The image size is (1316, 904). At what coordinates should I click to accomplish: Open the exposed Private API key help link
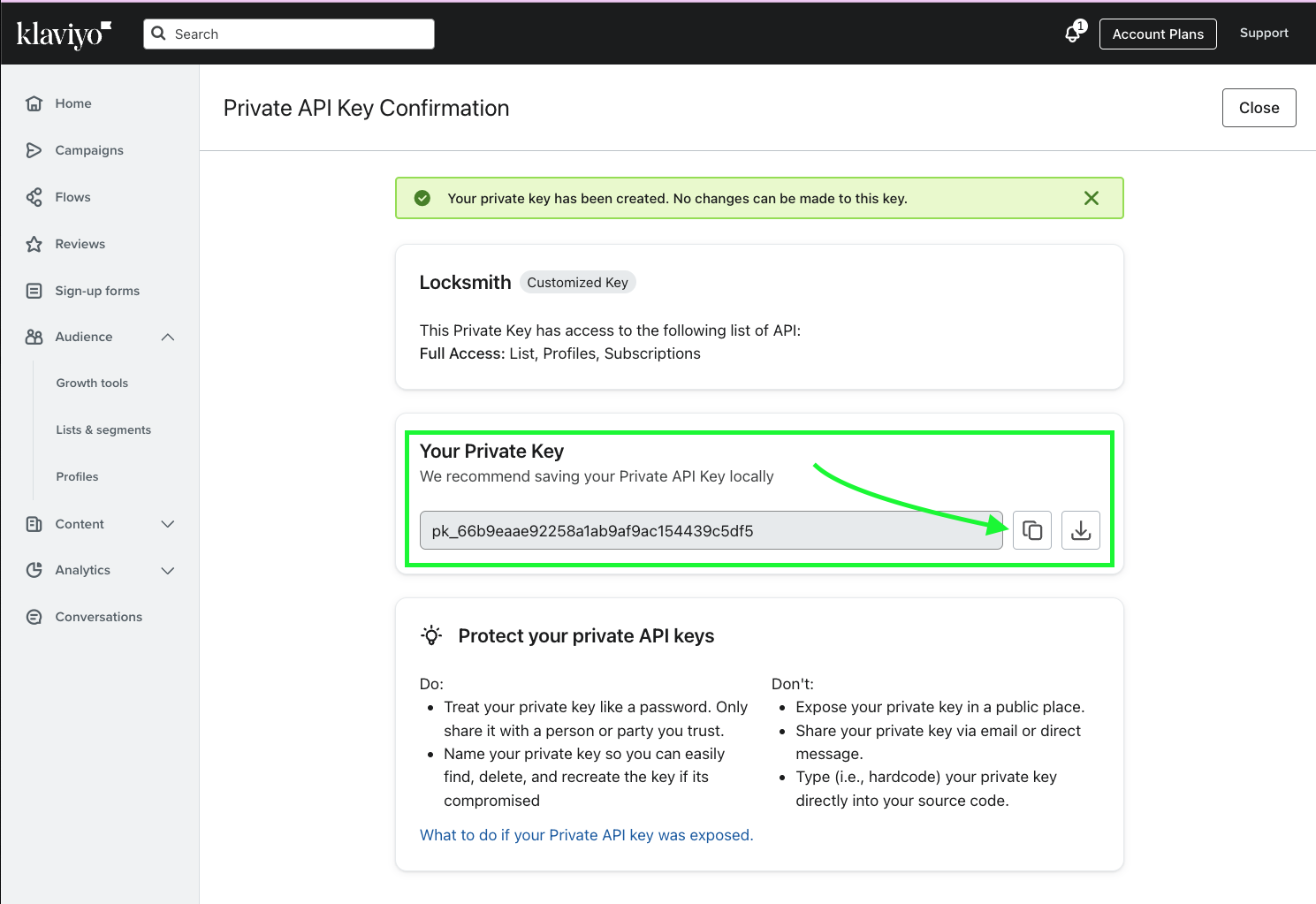(586, 835)
